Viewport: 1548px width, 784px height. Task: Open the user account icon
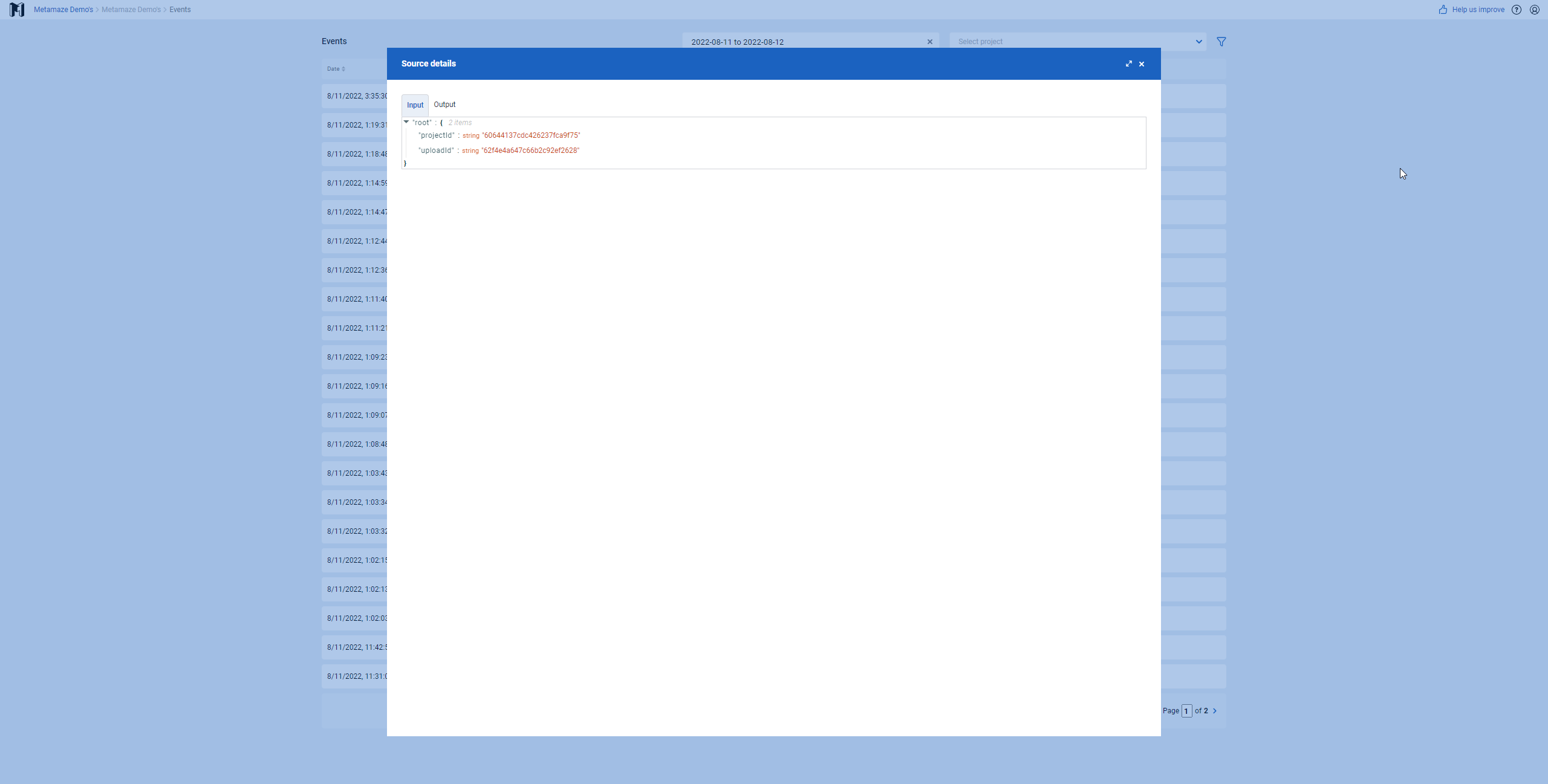click(x=1535, y=10)
